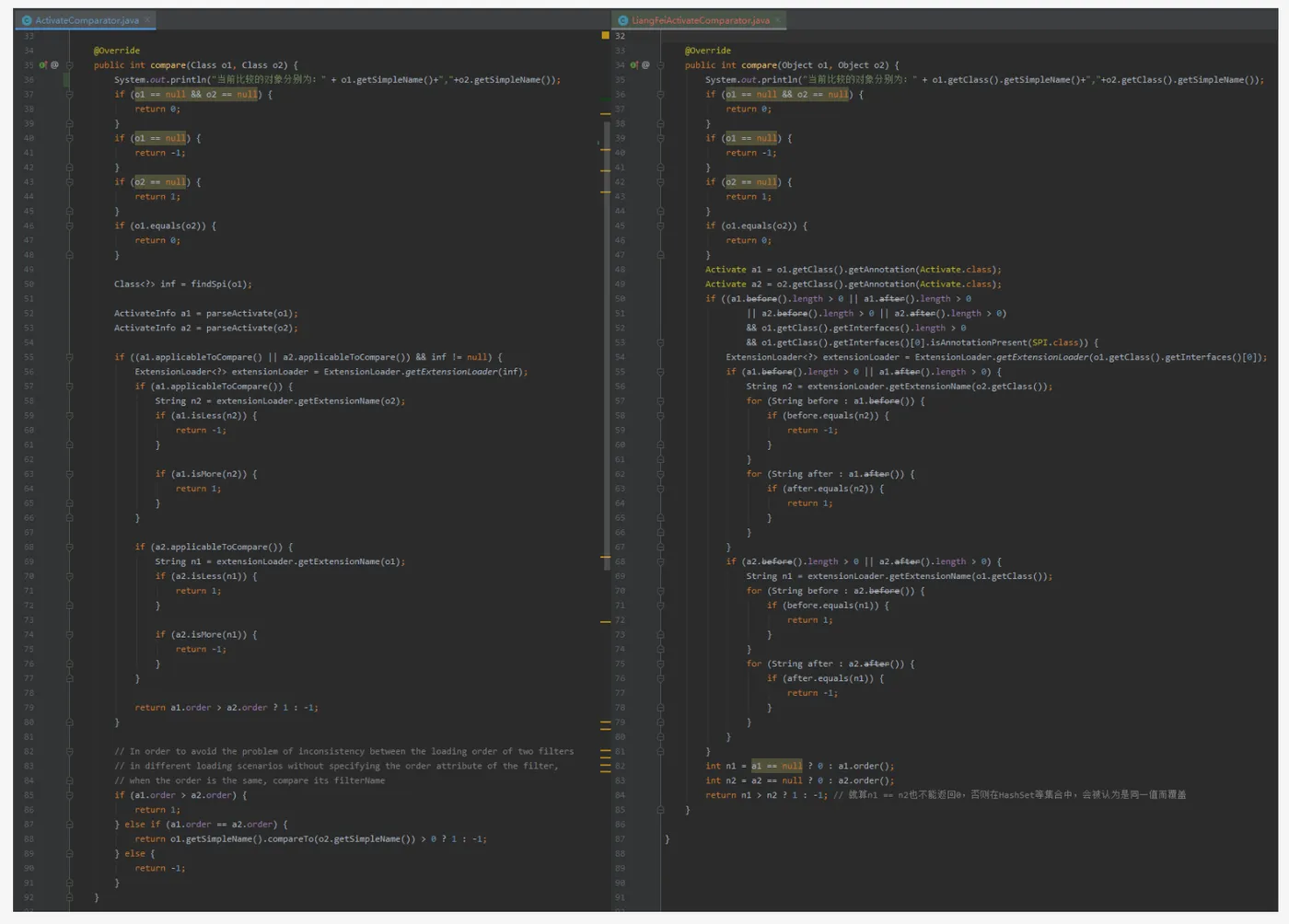Viewport: 1289px width, 924px height.
Task: Click the @ gutter icon beside compare(Class o1, Class o2)
Action: [54, 65]
